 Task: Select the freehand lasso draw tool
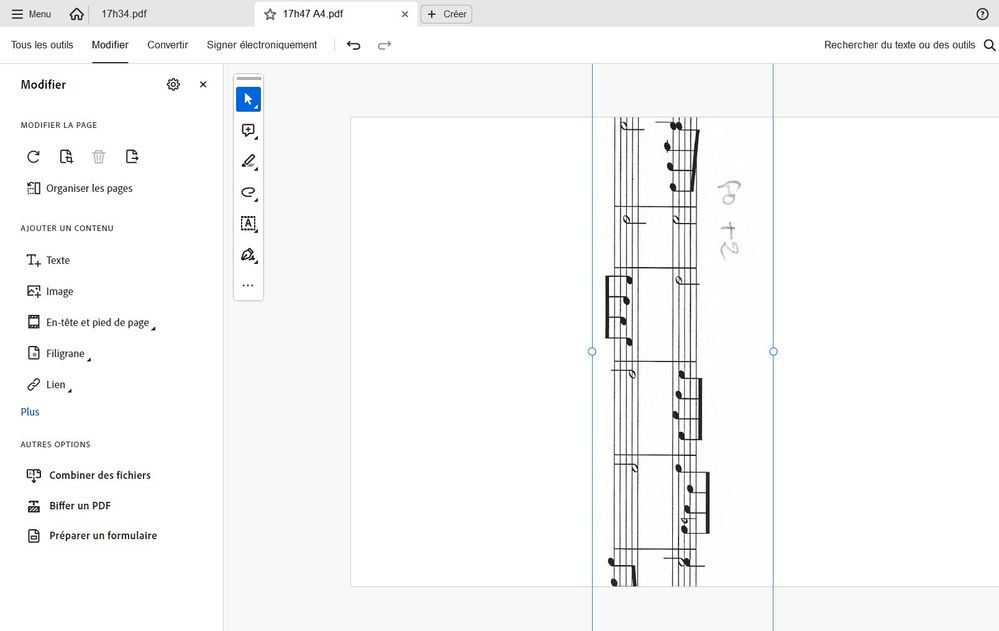[248, 192]
